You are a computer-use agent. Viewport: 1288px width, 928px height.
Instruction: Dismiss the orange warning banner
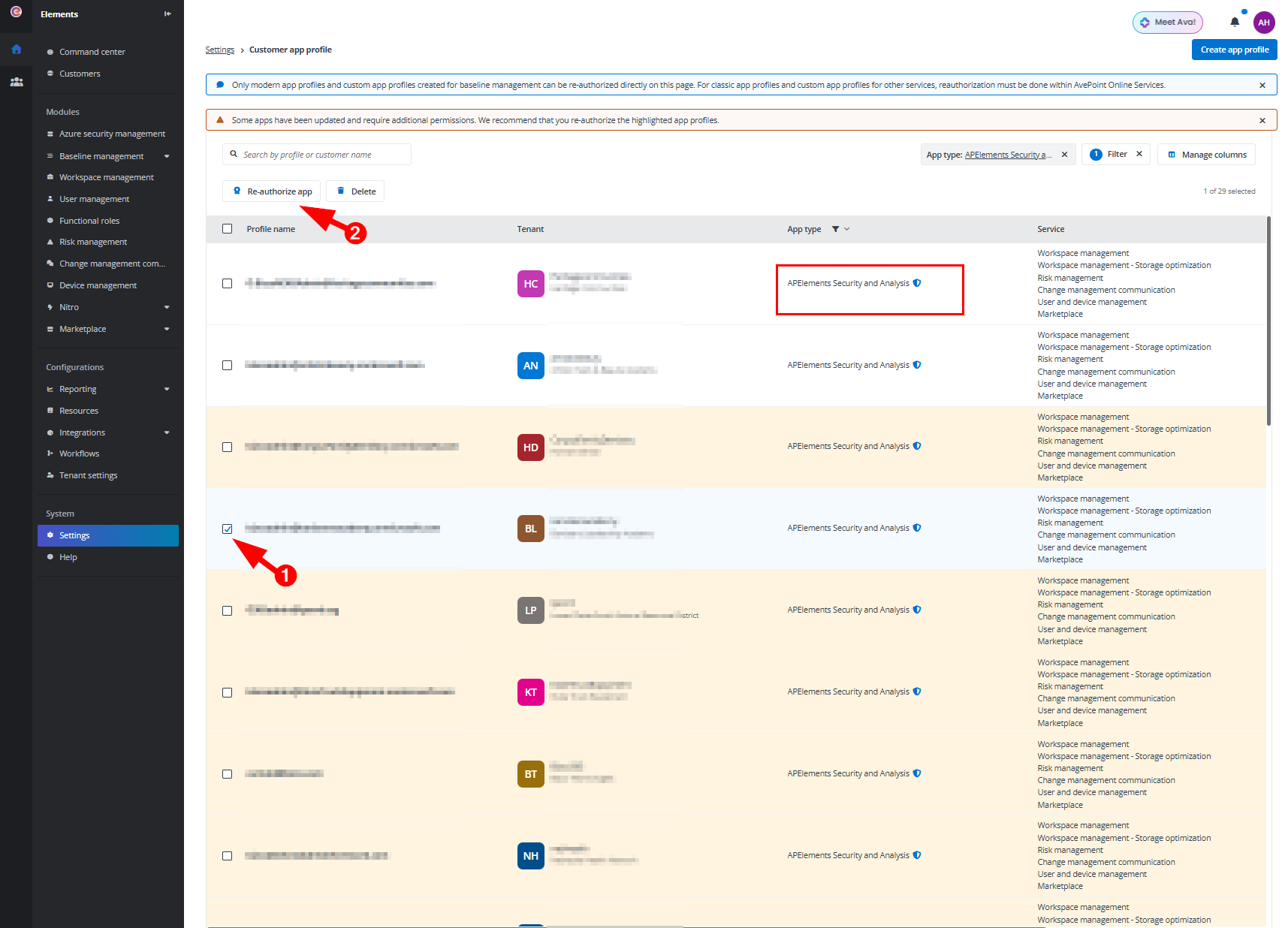[x=1262, y=120]
